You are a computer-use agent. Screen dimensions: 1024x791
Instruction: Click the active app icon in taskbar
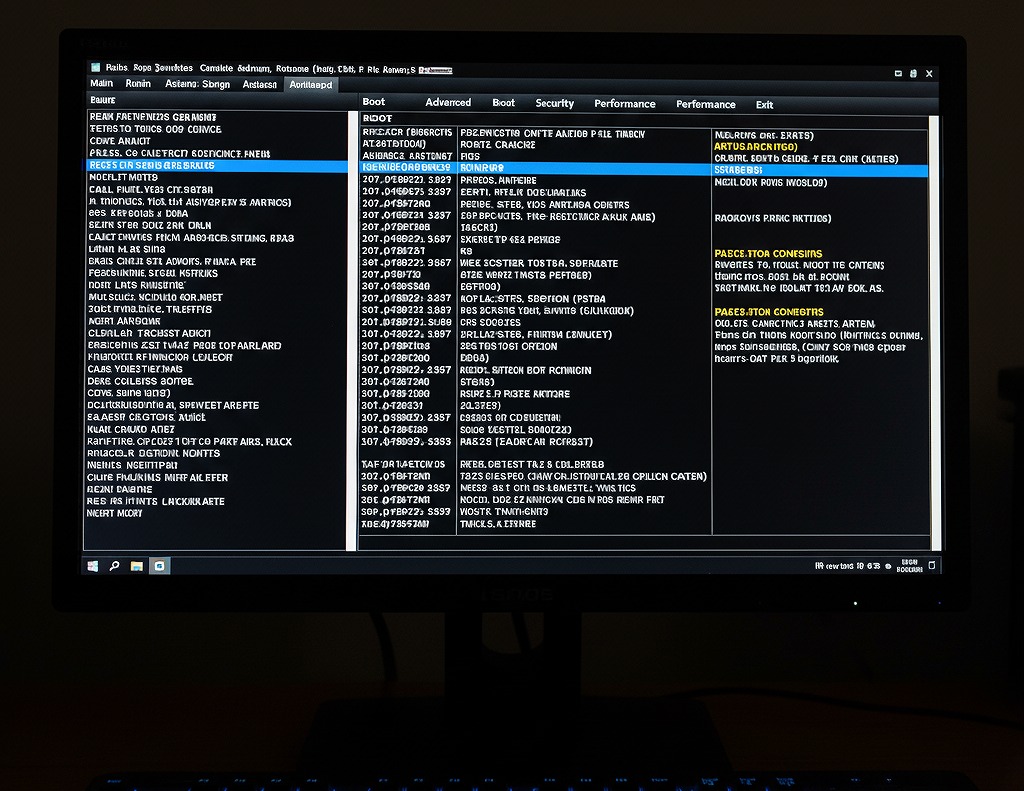pos(159,566)
